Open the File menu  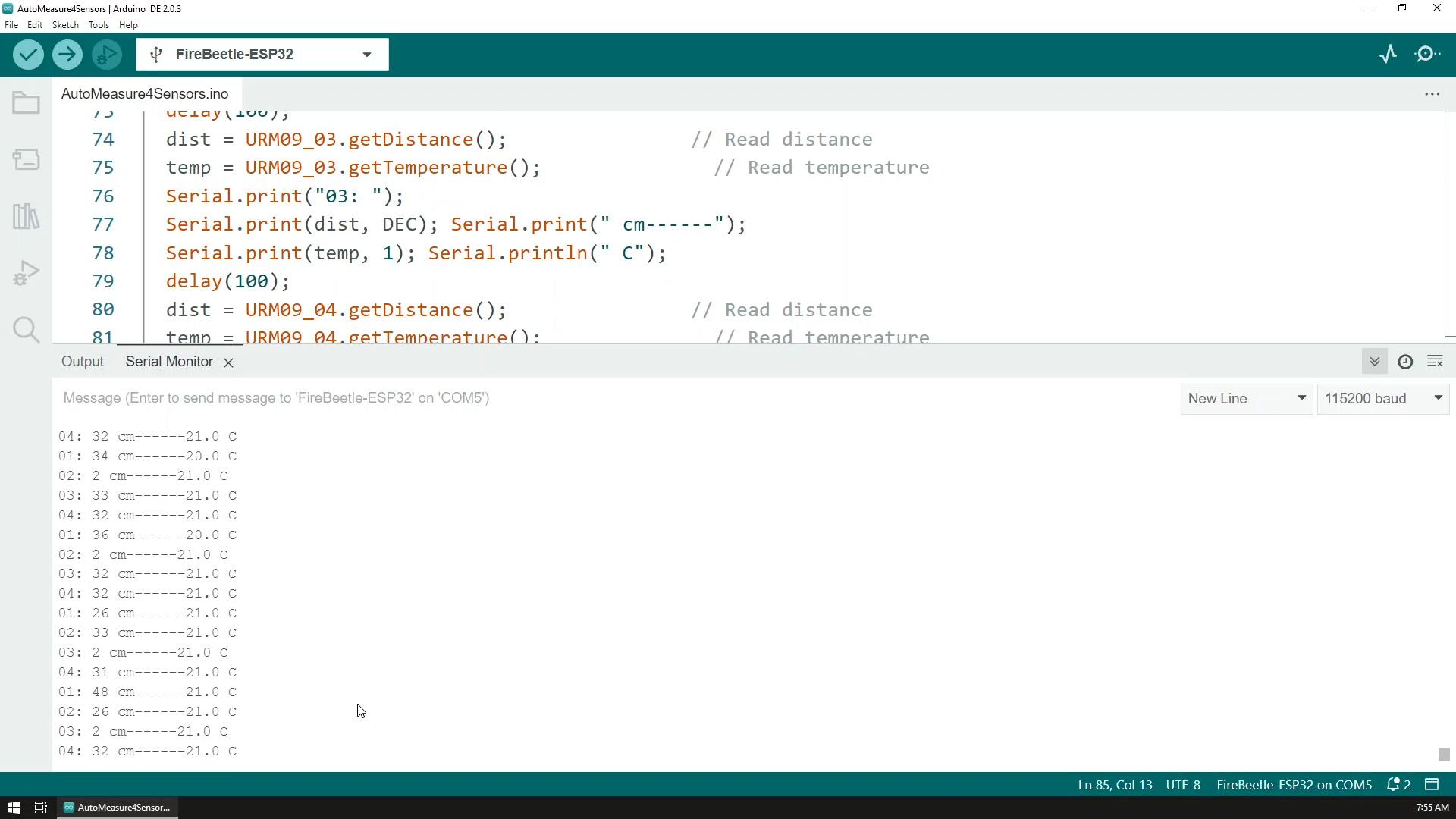pyautogui.click(x=11, y=25)
